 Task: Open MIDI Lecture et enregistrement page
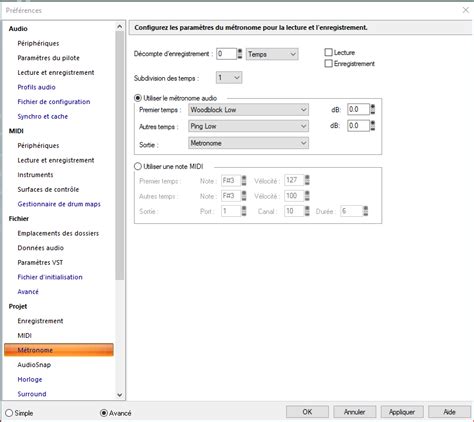[56, 160]
